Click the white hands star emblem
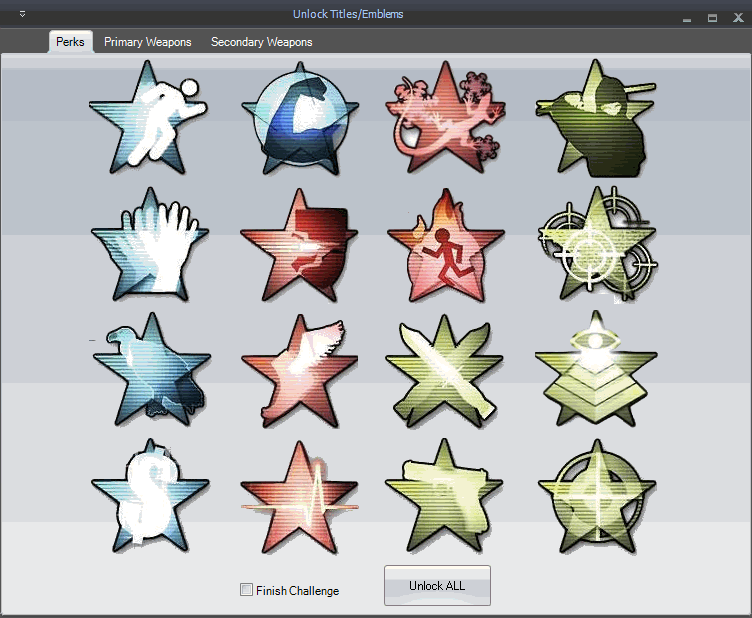 pyautogui.click(x=150, y=244)
